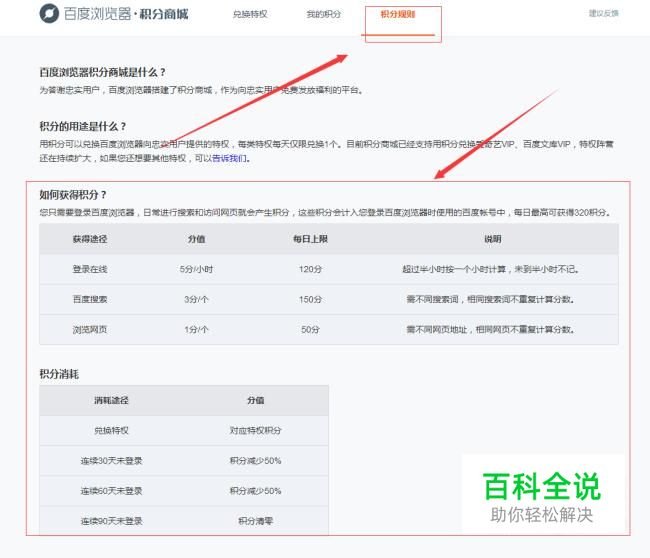Viewport: 650px width, 558px height.
Task: Click the Baidu Browser logo icon
Action: 49,14
